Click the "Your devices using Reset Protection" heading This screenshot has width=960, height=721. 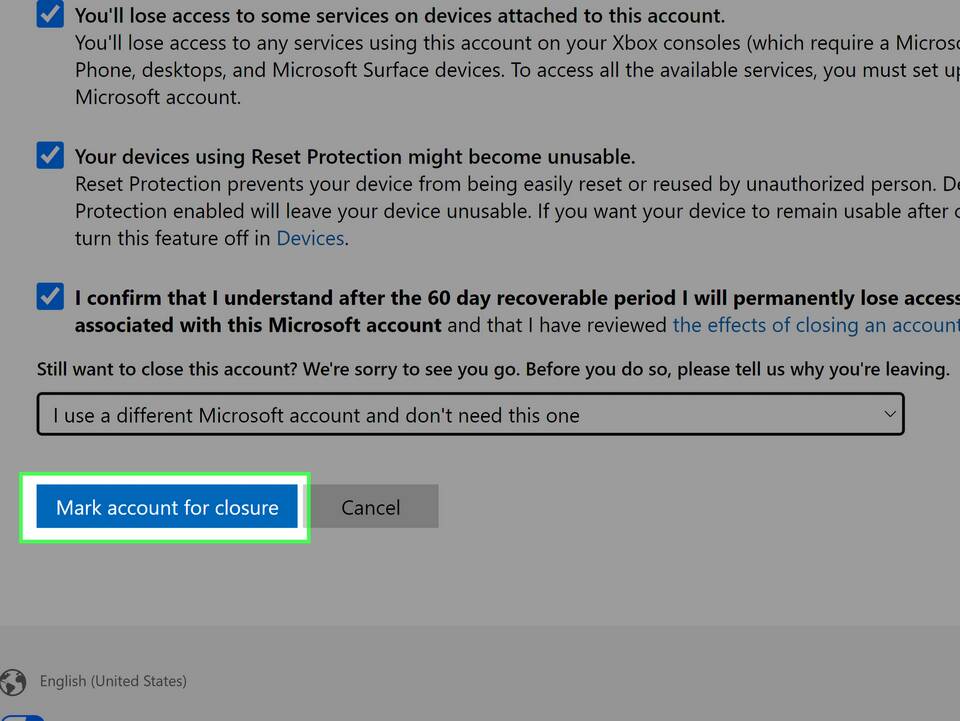(355, 157)
